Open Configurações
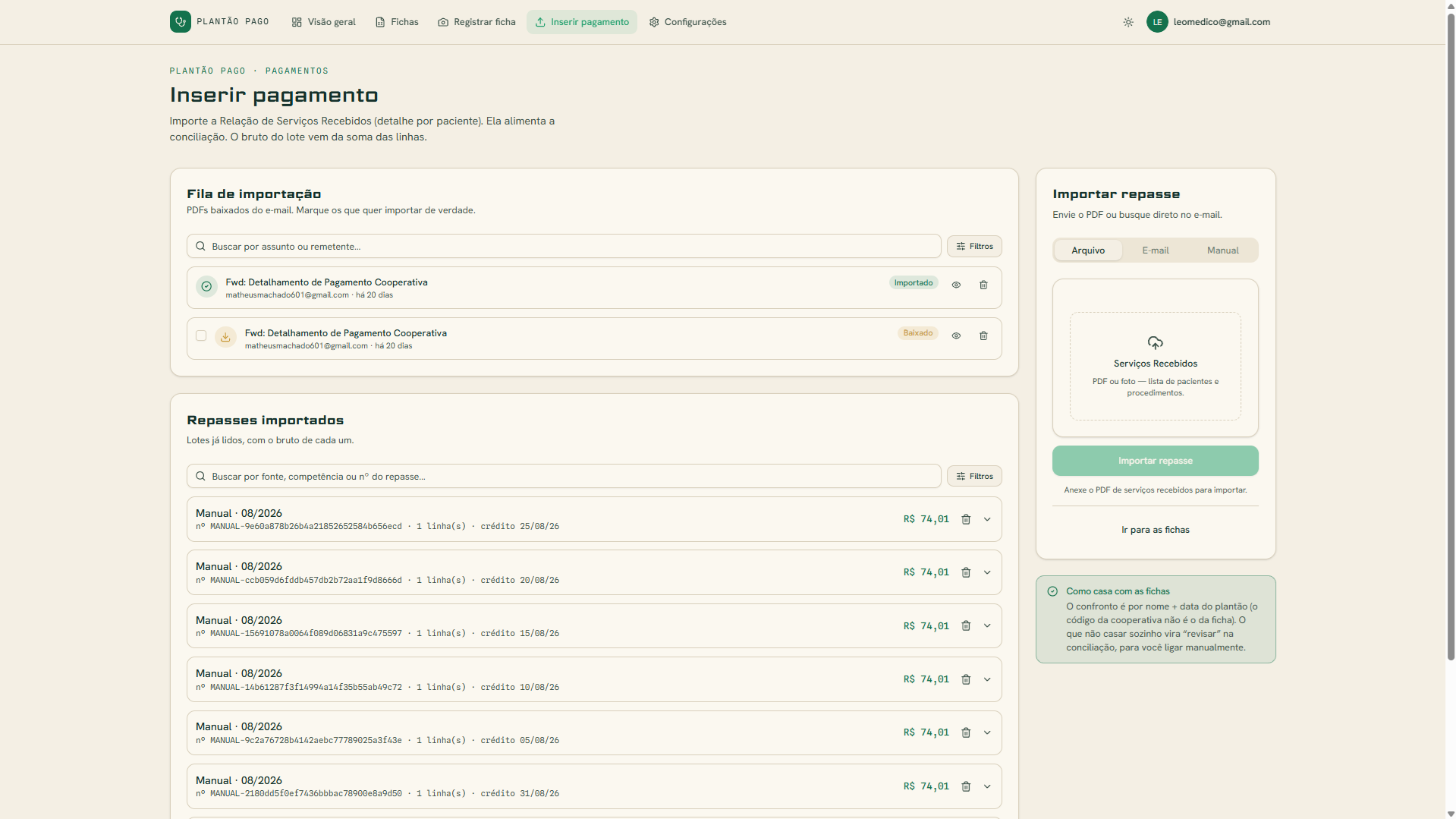Screen dimensions: 1456x819 point(687,22)
